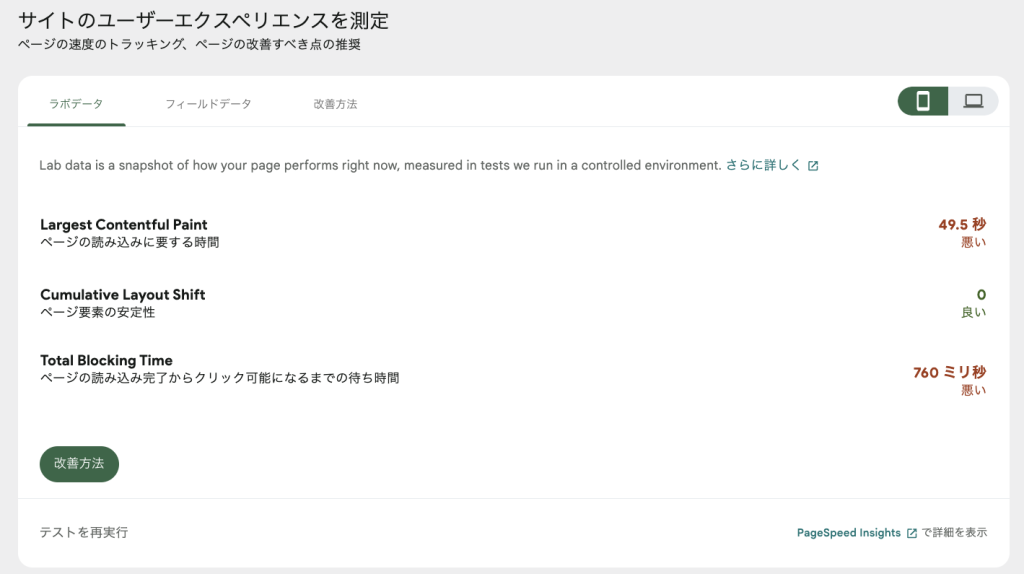This screenshot has width=1024, height=574.
Task: Click external icon next to PageSpeed Insights
Action: [x=912, y=534]
